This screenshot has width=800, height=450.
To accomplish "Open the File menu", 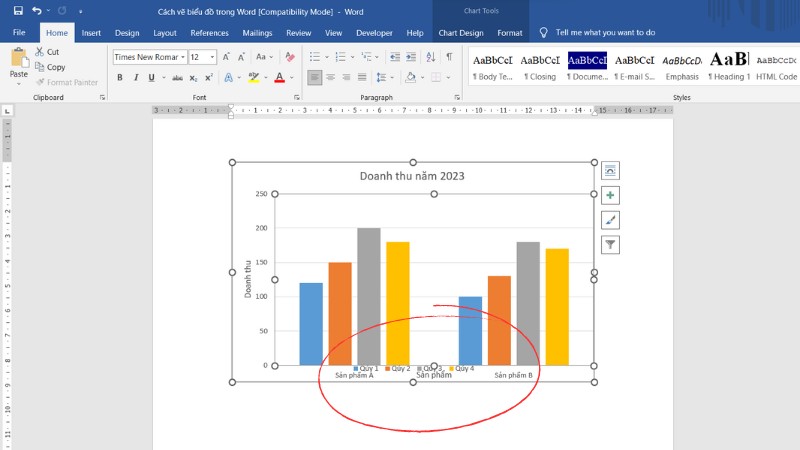I will [19, 33].
